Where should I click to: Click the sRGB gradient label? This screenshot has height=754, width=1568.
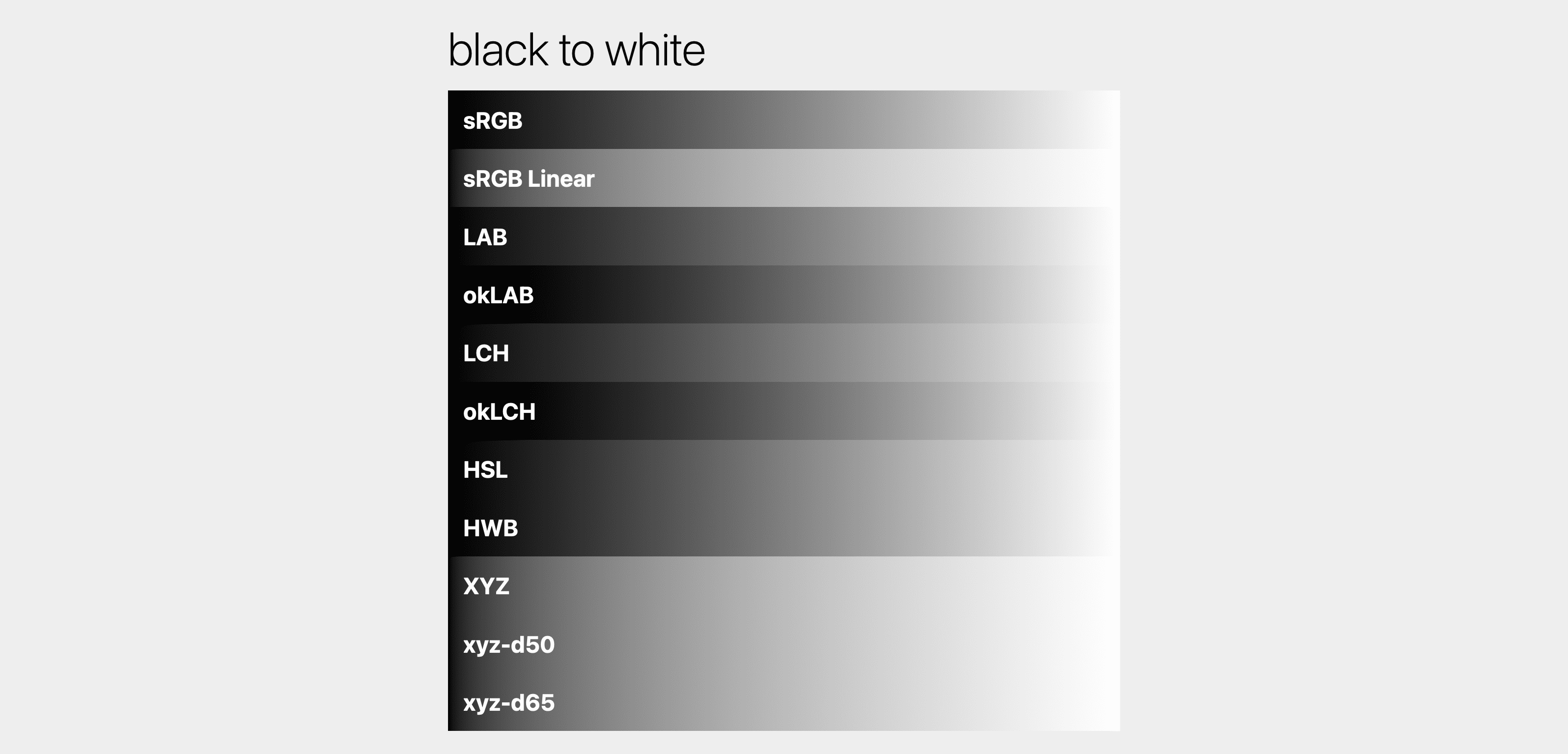point(492,120)
